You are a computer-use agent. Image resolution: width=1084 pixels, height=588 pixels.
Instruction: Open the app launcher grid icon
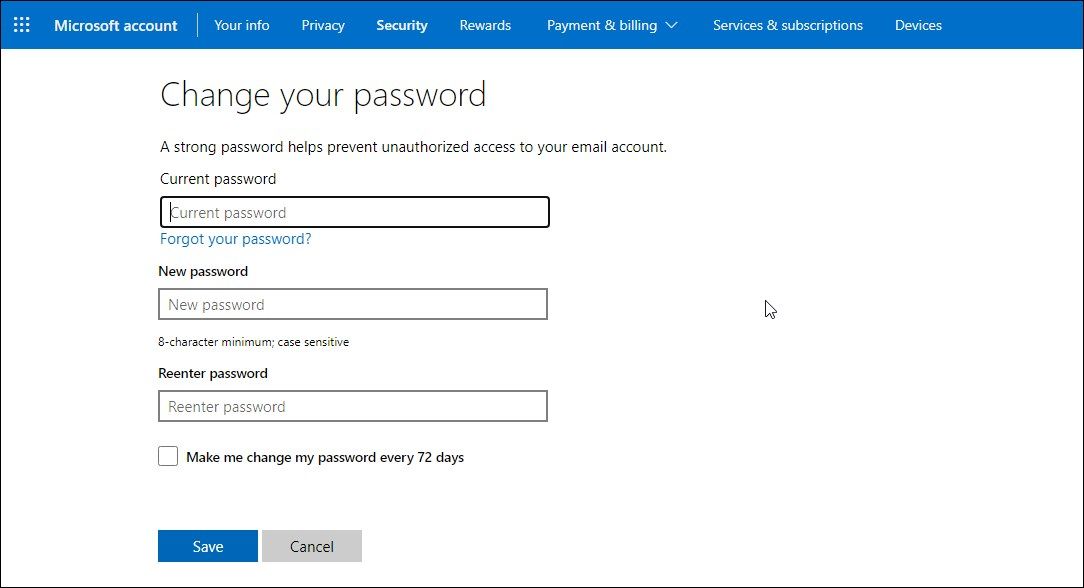[x=22, y=25]
